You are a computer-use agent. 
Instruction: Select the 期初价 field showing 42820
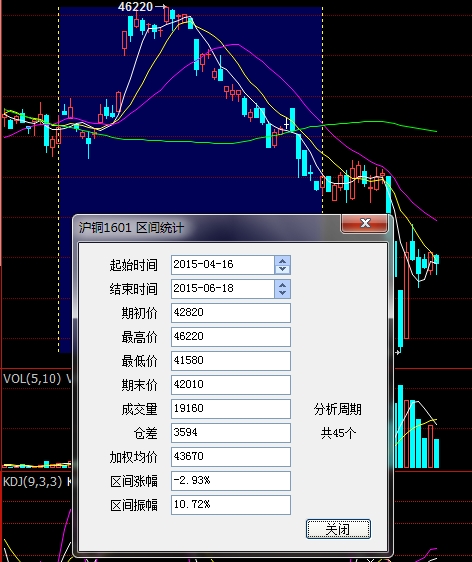tap(231, 313)
